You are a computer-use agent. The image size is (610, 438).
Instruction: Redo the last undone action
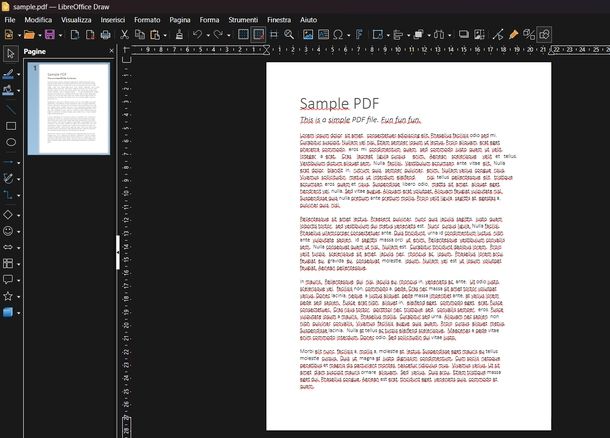(218, 35)
